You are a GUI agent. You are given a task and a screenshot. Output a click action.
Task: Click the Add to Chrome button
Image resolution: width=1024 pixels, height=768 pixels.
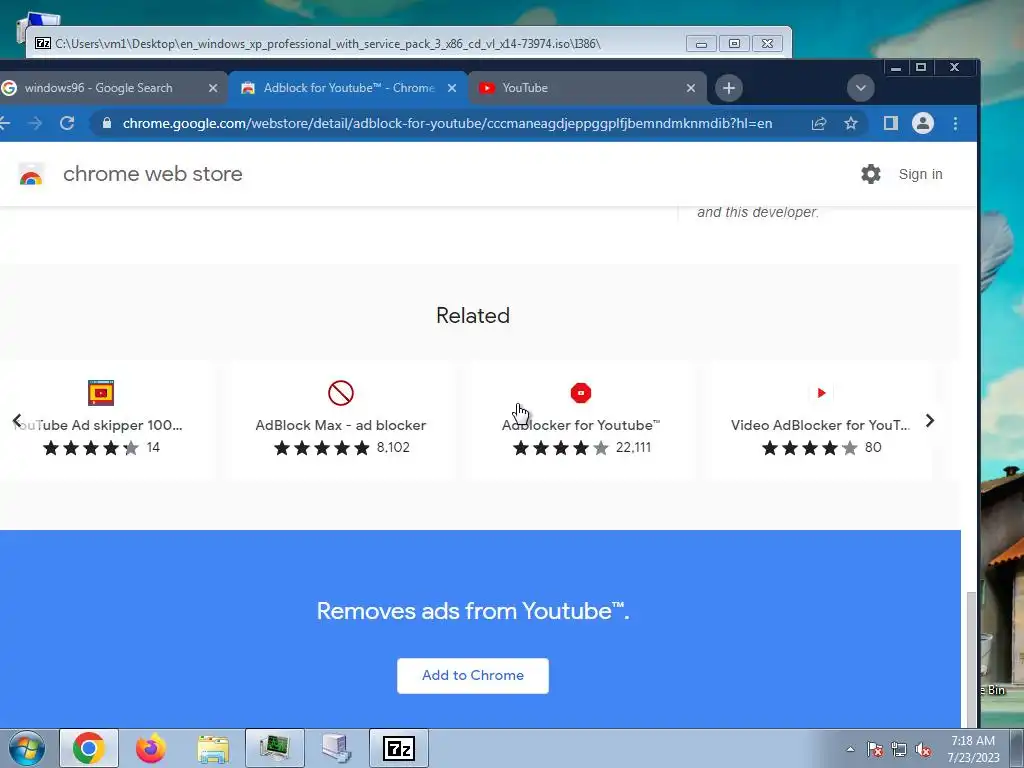tap(473, 675)
